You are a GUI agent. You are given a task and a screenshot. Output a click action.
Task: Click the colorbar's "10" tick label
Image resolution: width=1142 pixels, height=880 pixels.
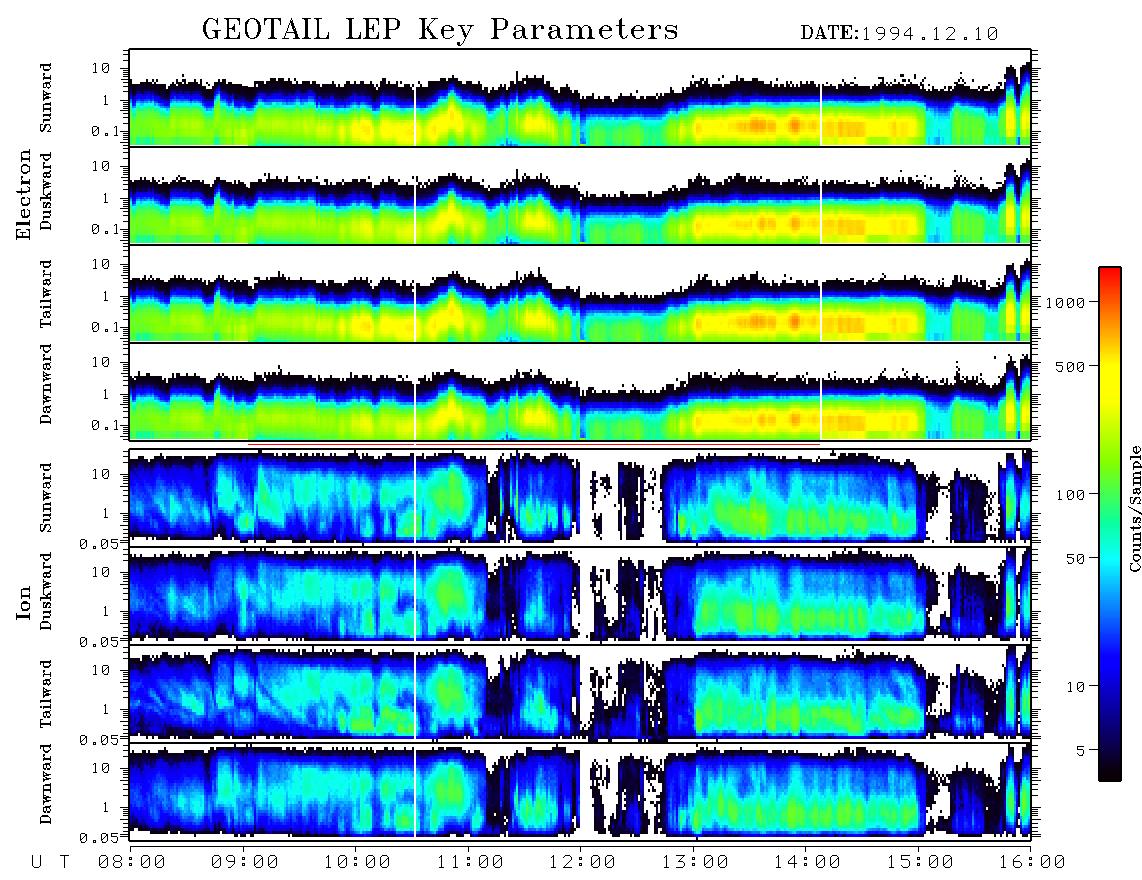(1075, 686)
